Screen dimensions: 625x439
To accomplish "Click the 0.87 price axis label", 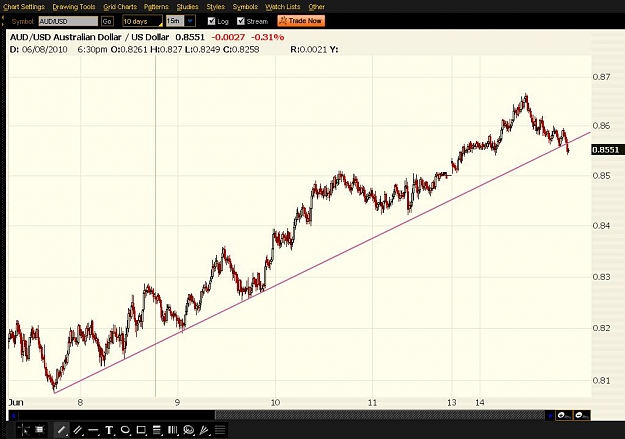I will point(601,77).
